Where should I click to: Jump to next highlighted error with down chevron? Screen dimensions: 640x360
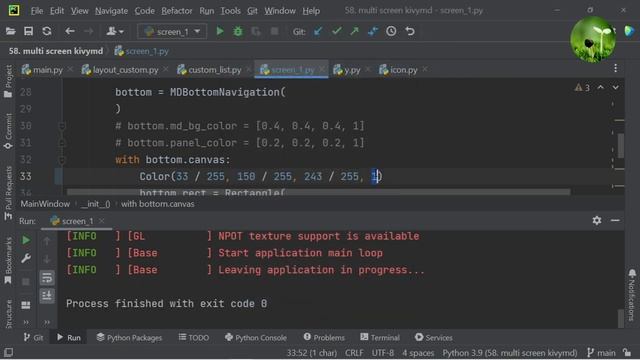(x=615, y=87)
